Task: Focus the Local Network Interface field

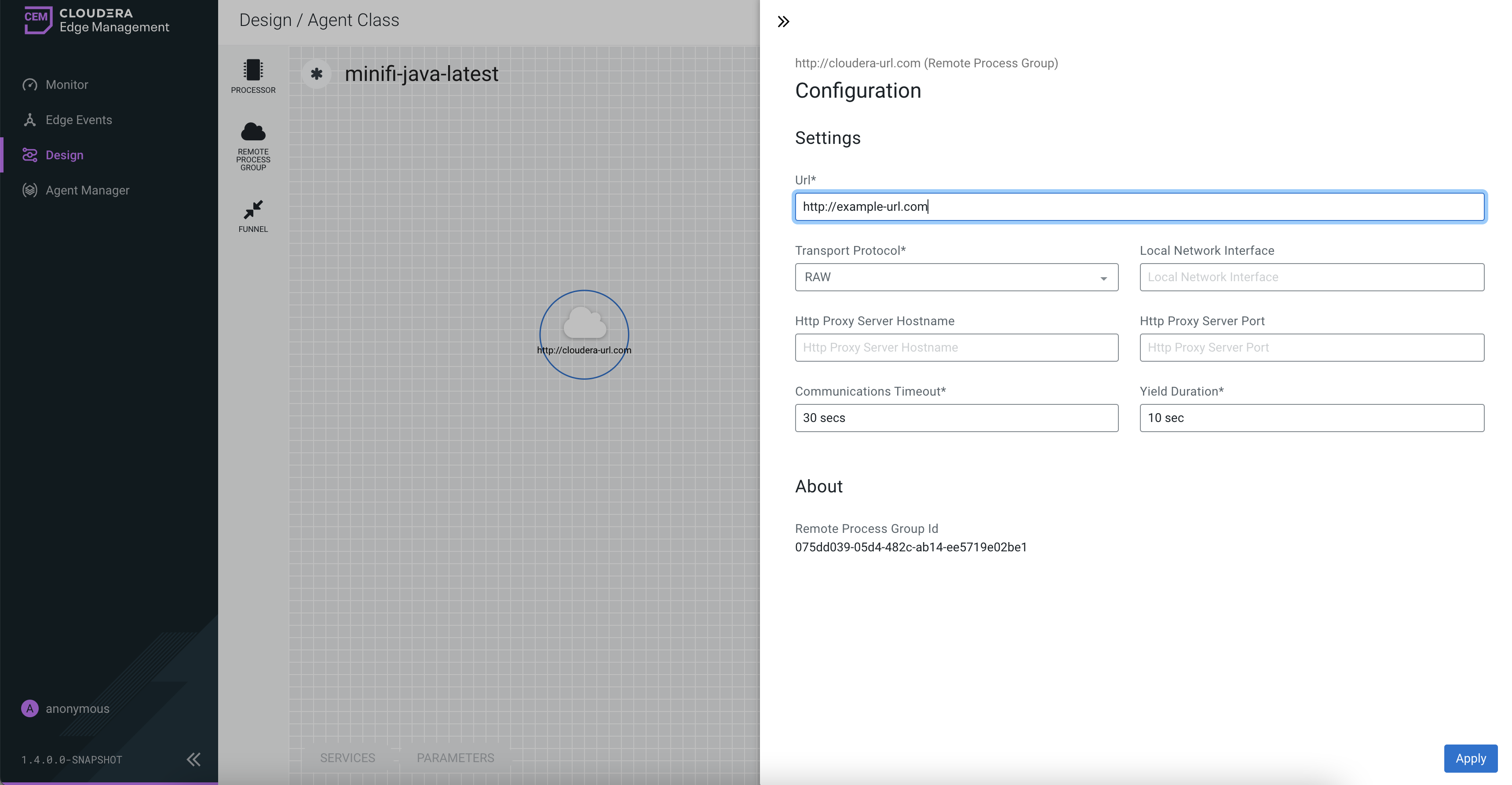Action: (1311, 277)
